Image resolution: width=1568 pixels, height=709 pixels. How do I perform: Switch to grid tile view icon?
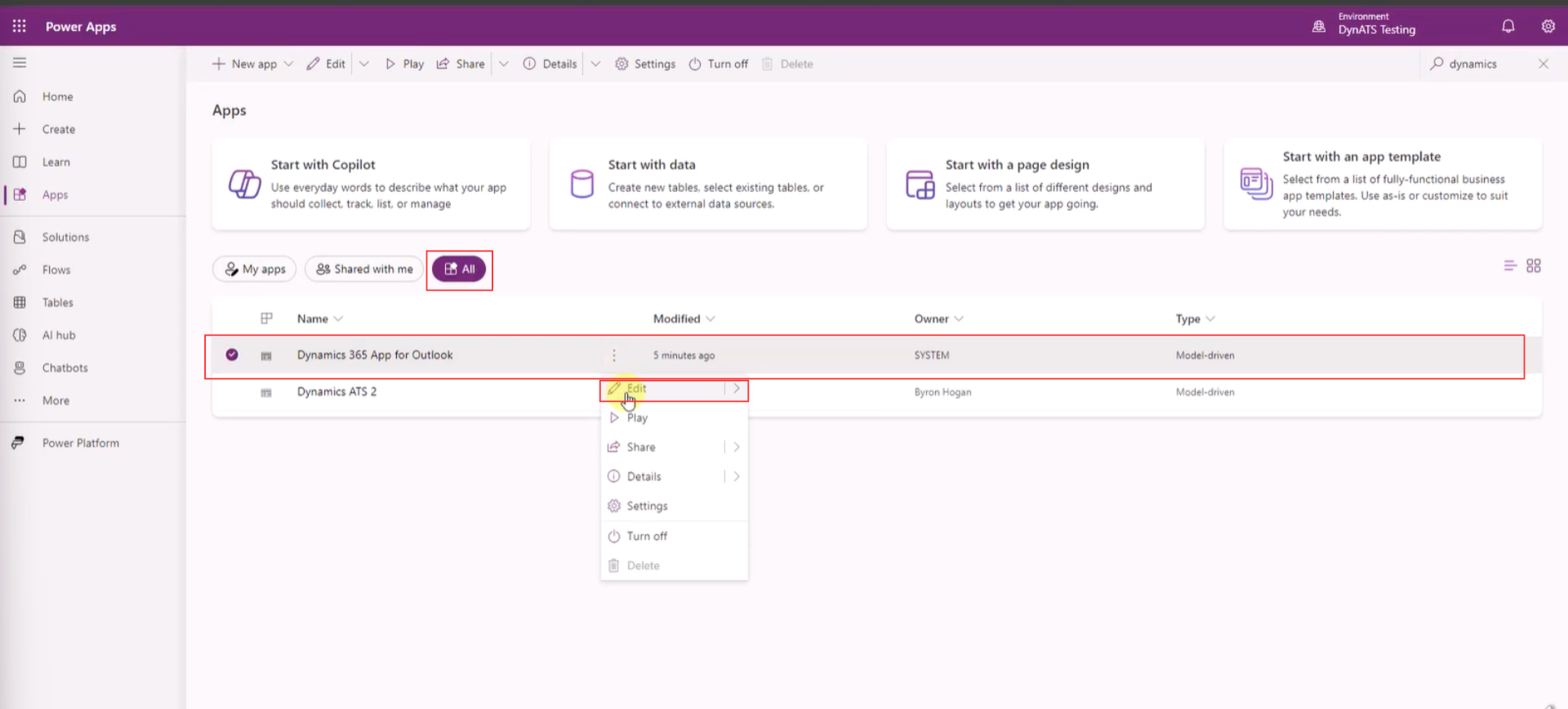(1534, 265)
